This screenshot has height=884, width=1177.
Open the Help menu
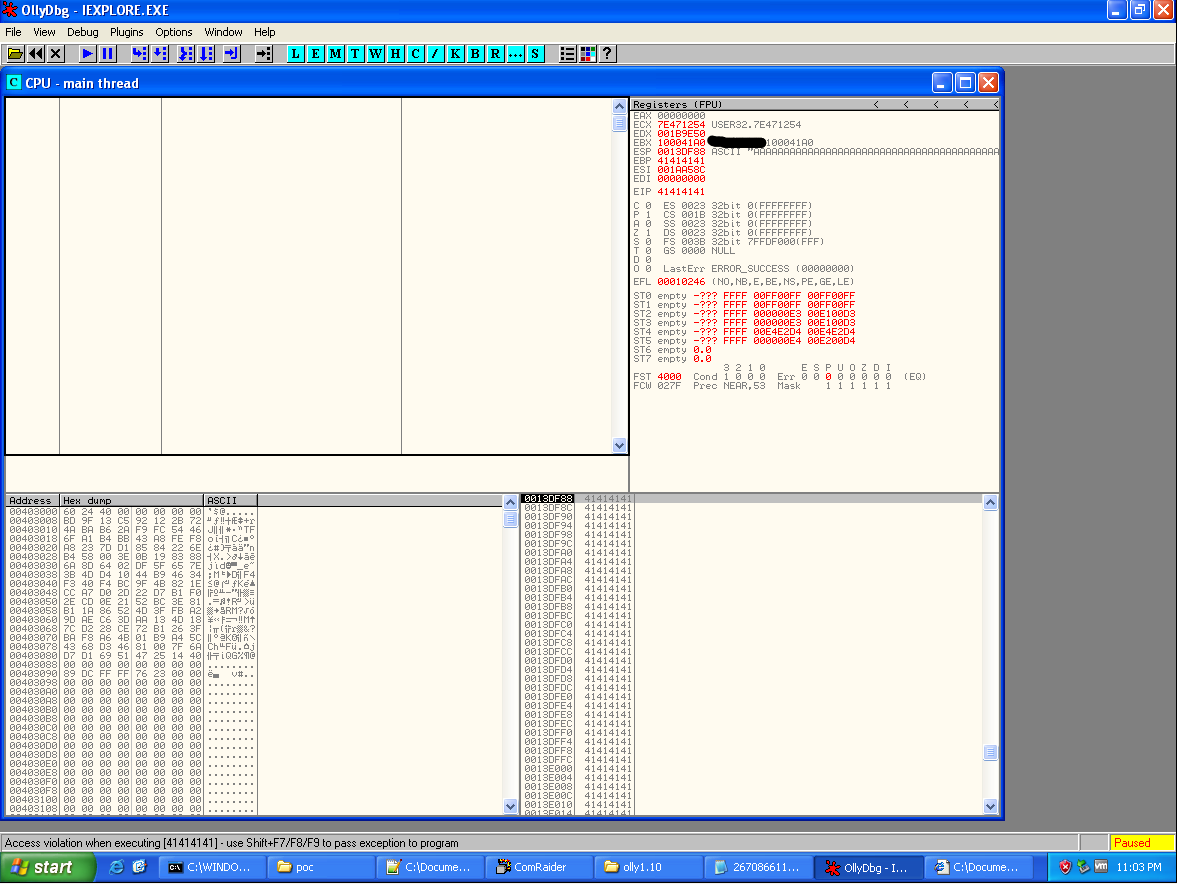(x=265, y=32)
